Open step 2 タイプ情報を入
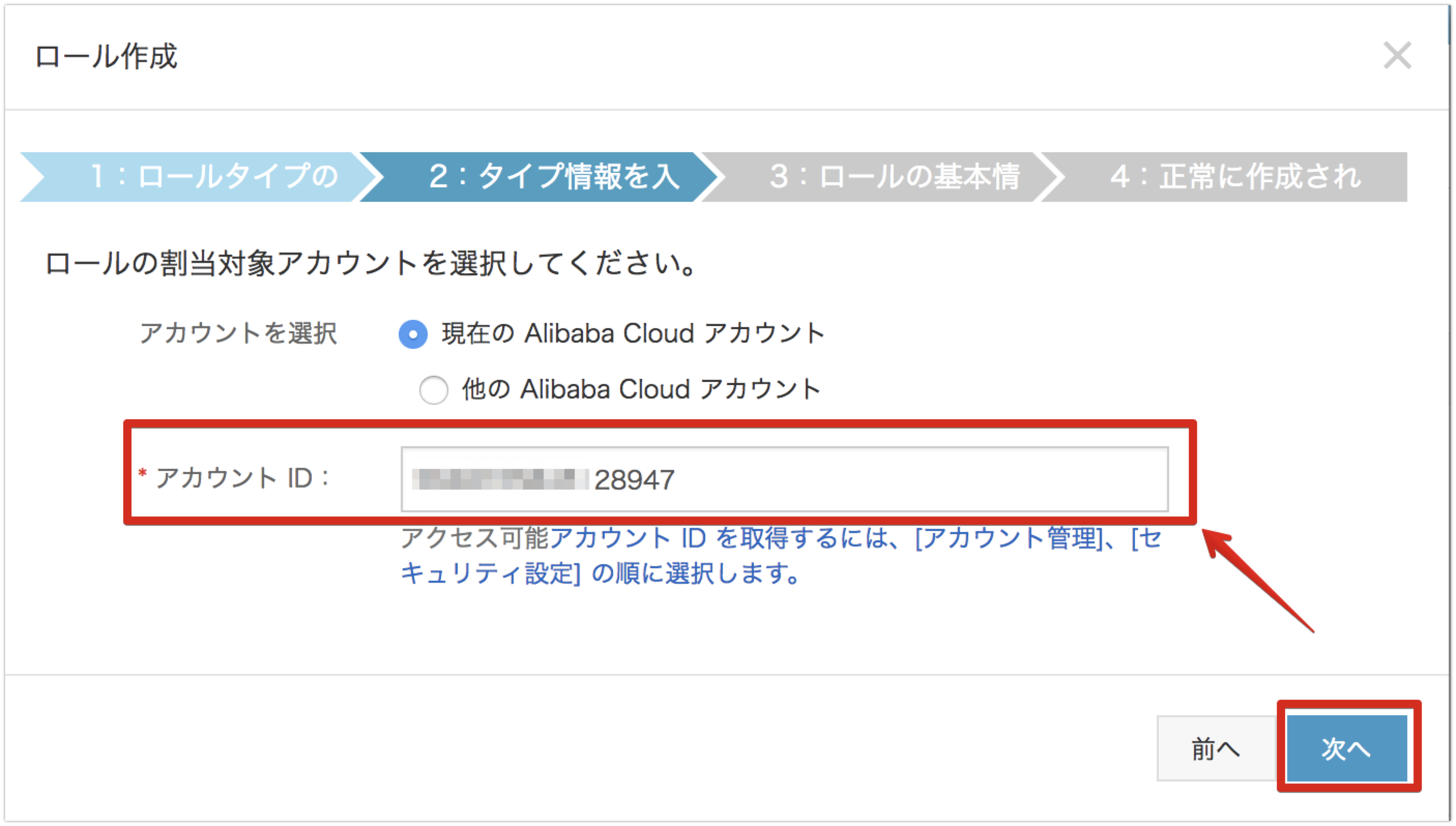Image resolution: width=1456 pixels, height=826 pixels. click(x=545, y=176)
